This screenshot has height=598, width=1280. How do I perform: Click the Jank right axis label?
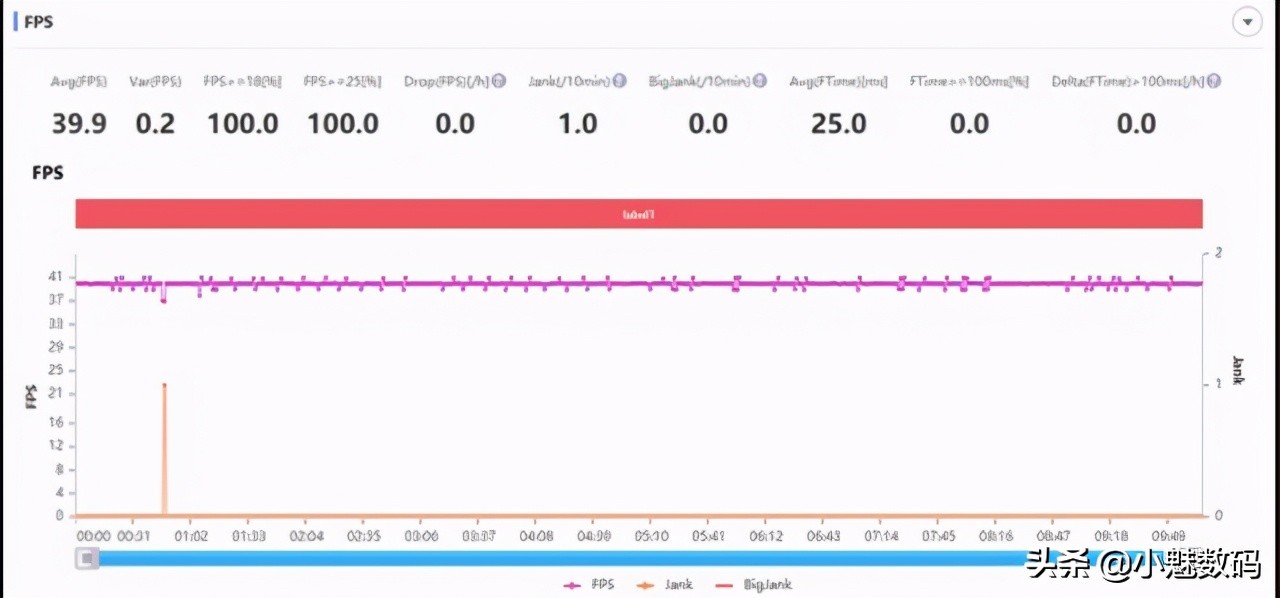tap(1237, 370)
